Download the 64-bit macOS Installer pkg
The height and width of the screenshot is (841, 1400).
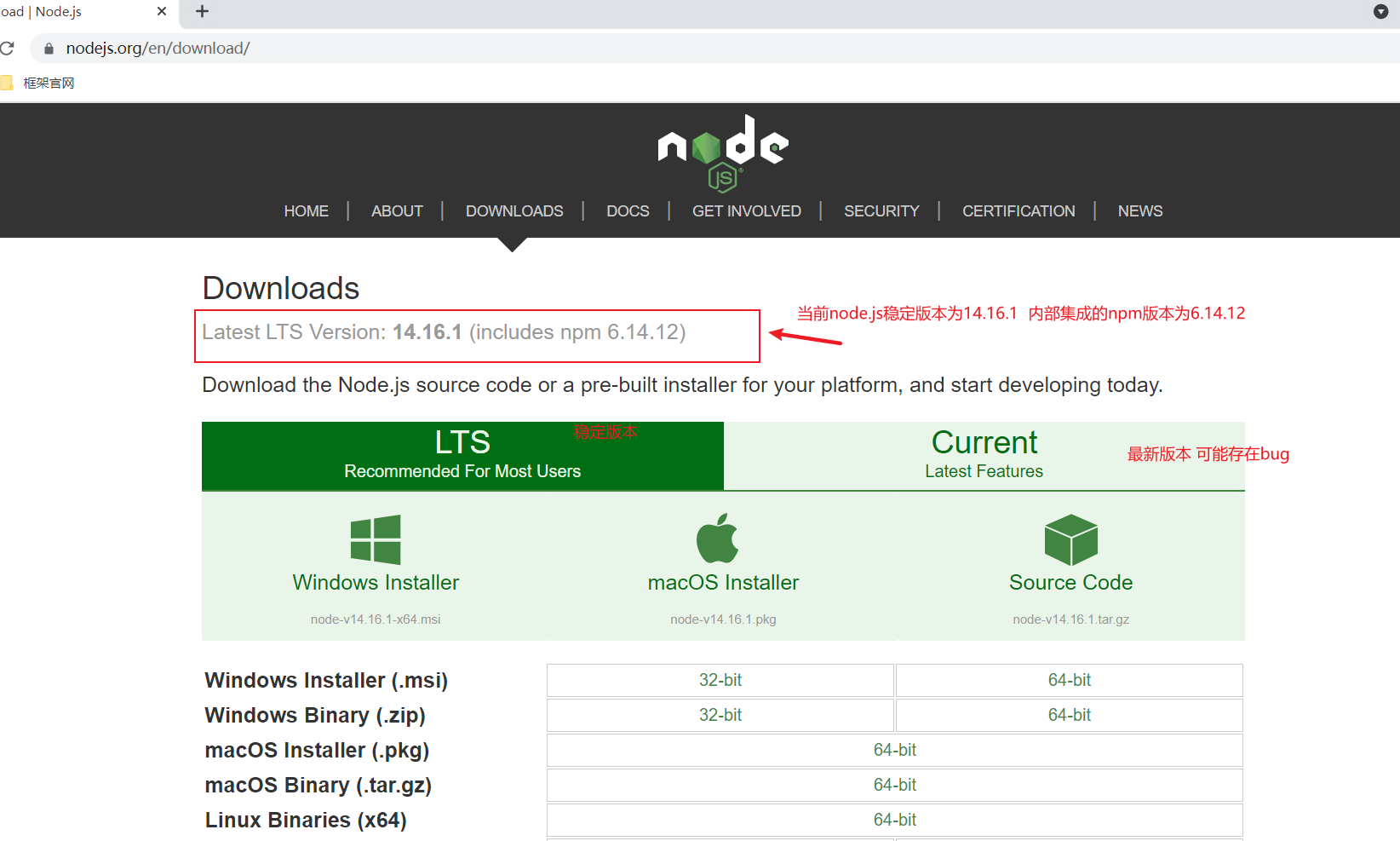click(895, 750)
